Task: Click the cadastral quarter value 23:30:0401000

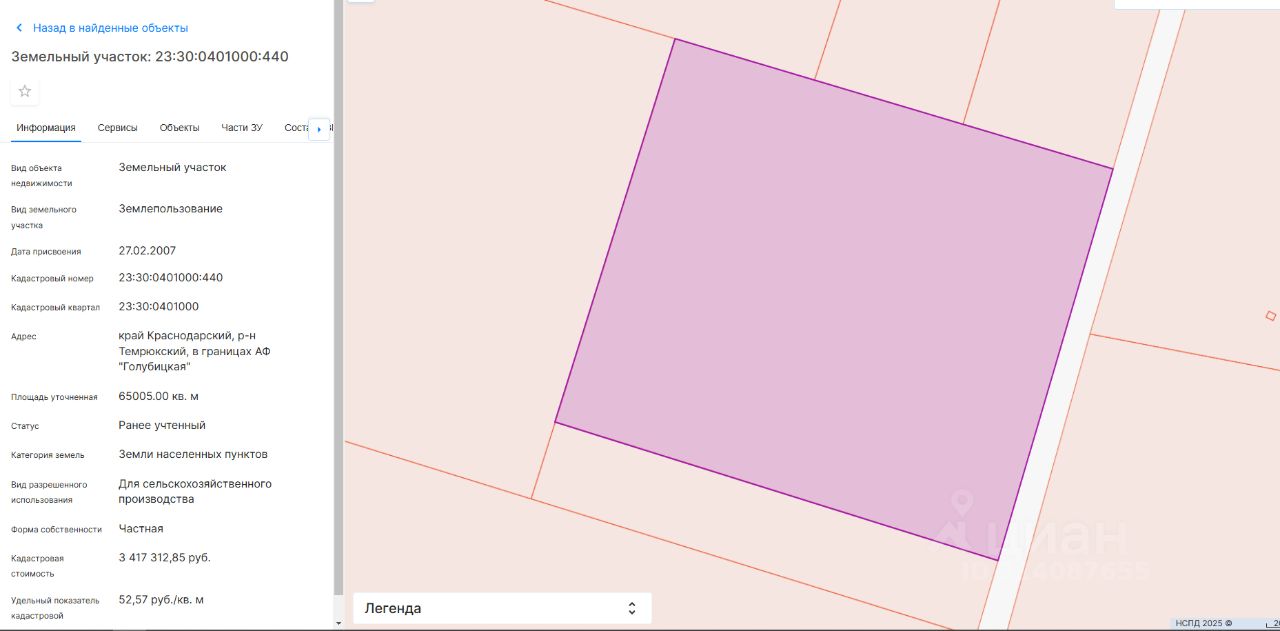Action: (x=159, y=307)
